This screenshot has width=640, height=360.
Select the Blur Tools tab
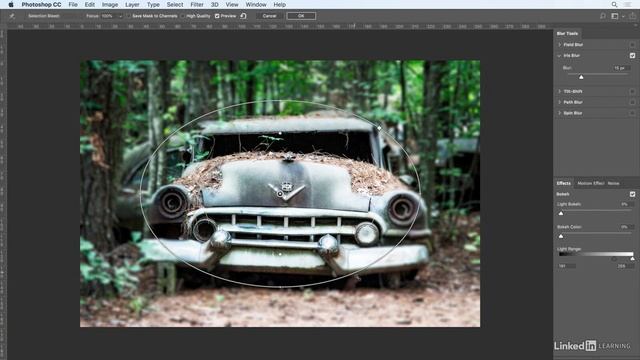point(567,33)
